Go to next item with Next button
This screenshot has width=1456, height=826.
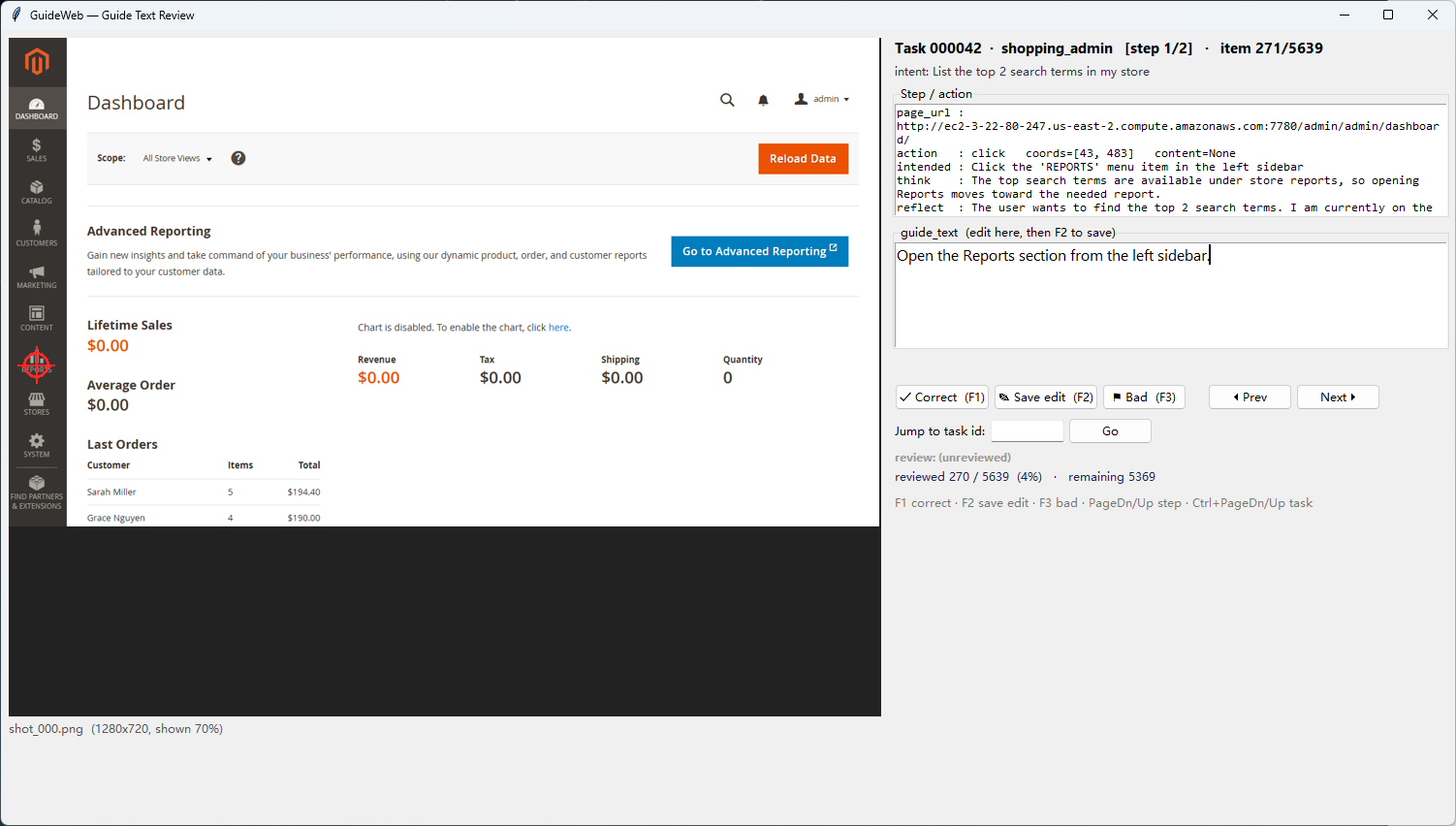[1338, 397]
